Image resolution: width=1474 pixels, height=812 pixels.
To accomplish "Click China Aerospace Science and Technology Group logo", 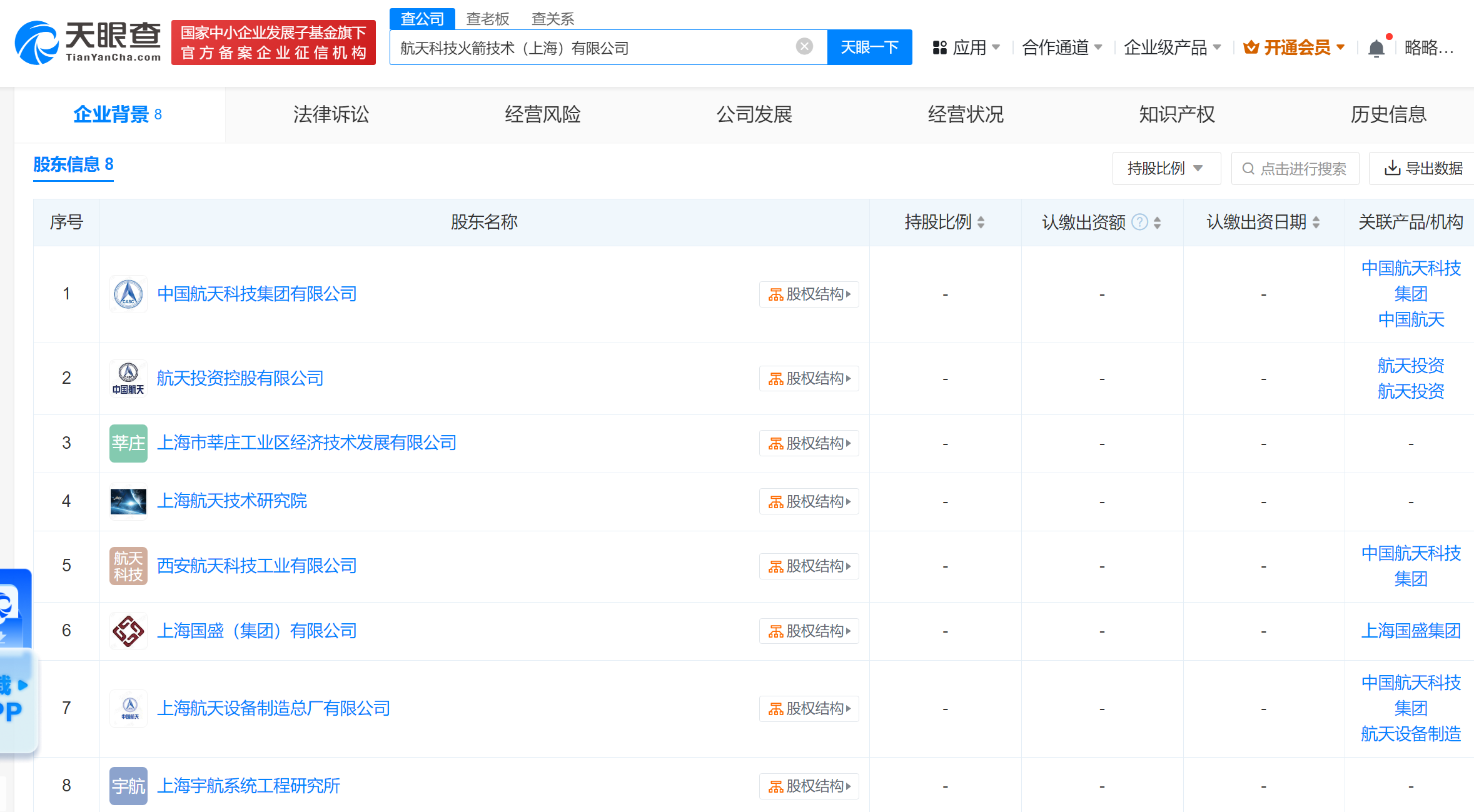I will tap(128, 294).
